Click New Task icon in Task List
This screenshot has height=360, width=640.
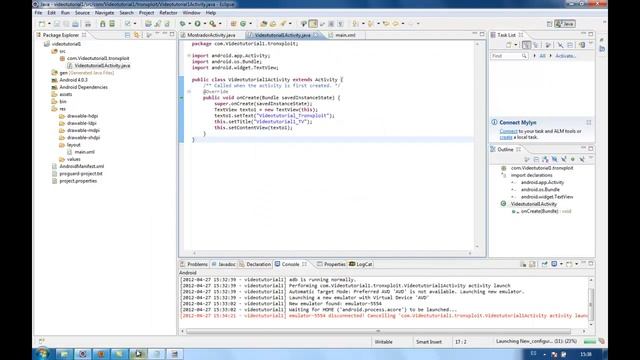click(509, 45)
